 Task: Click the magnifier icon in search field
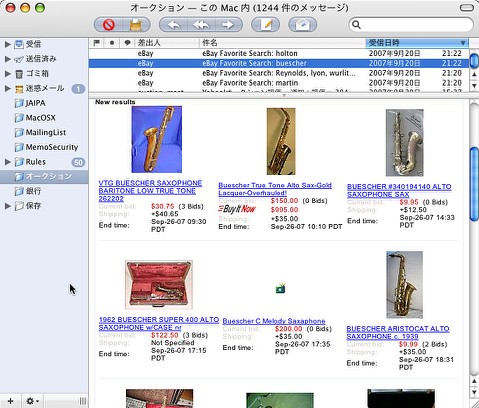356,25
